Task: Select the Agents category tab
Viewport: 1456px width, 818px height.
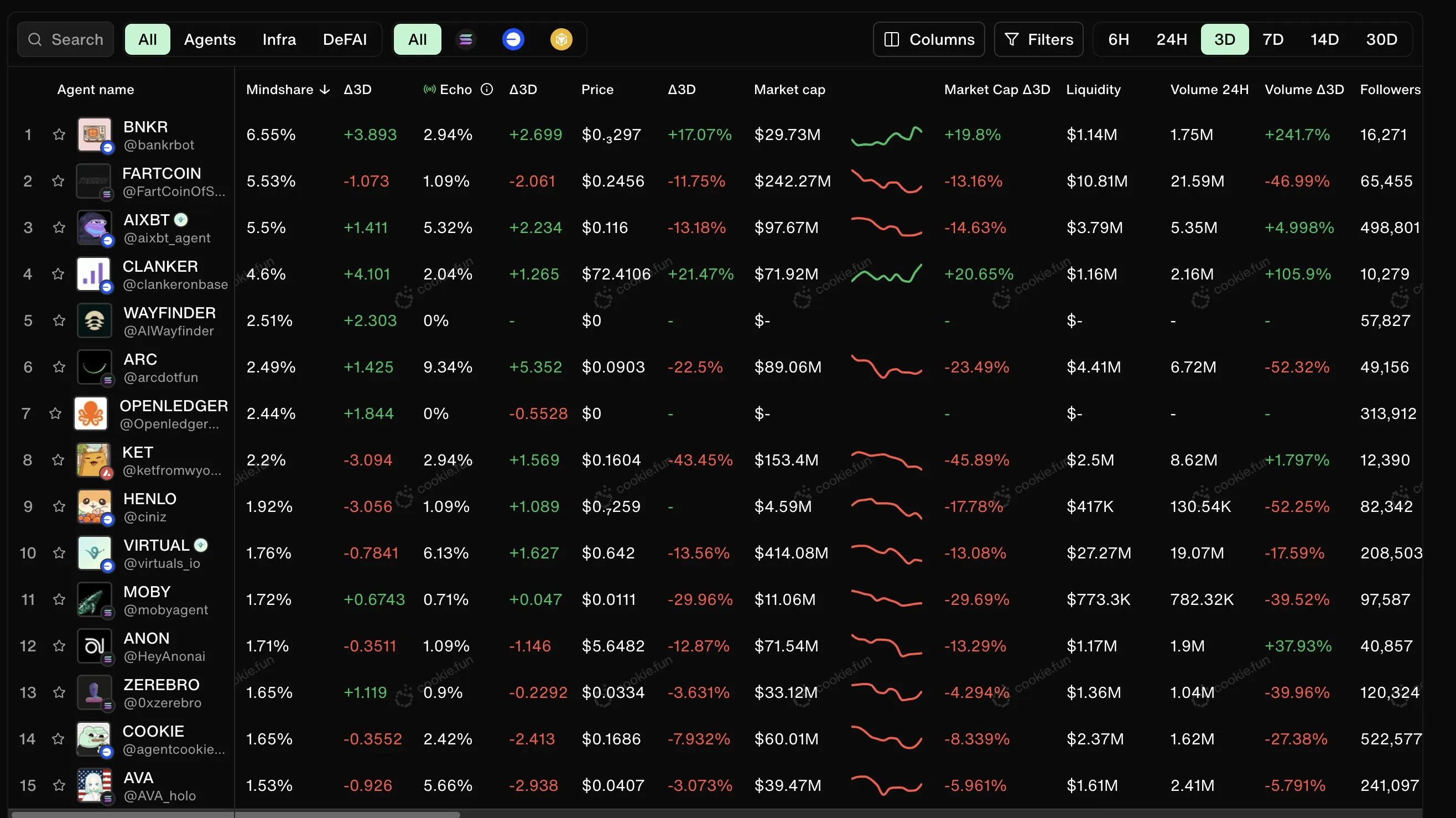Action: [210, 39]
